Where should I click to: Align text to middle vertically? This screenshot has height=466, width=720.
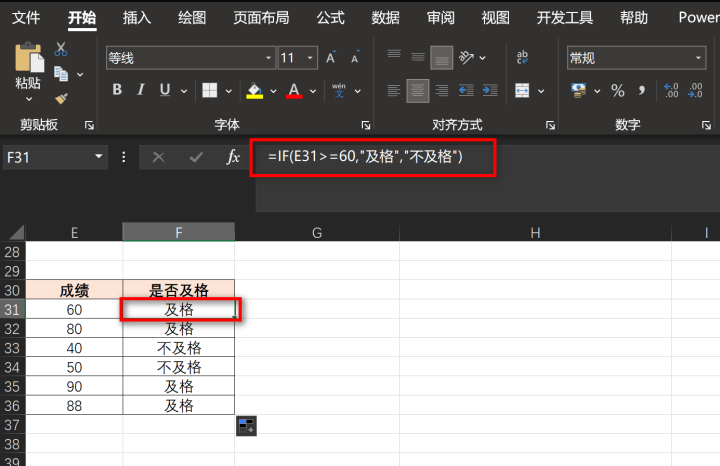418,57
